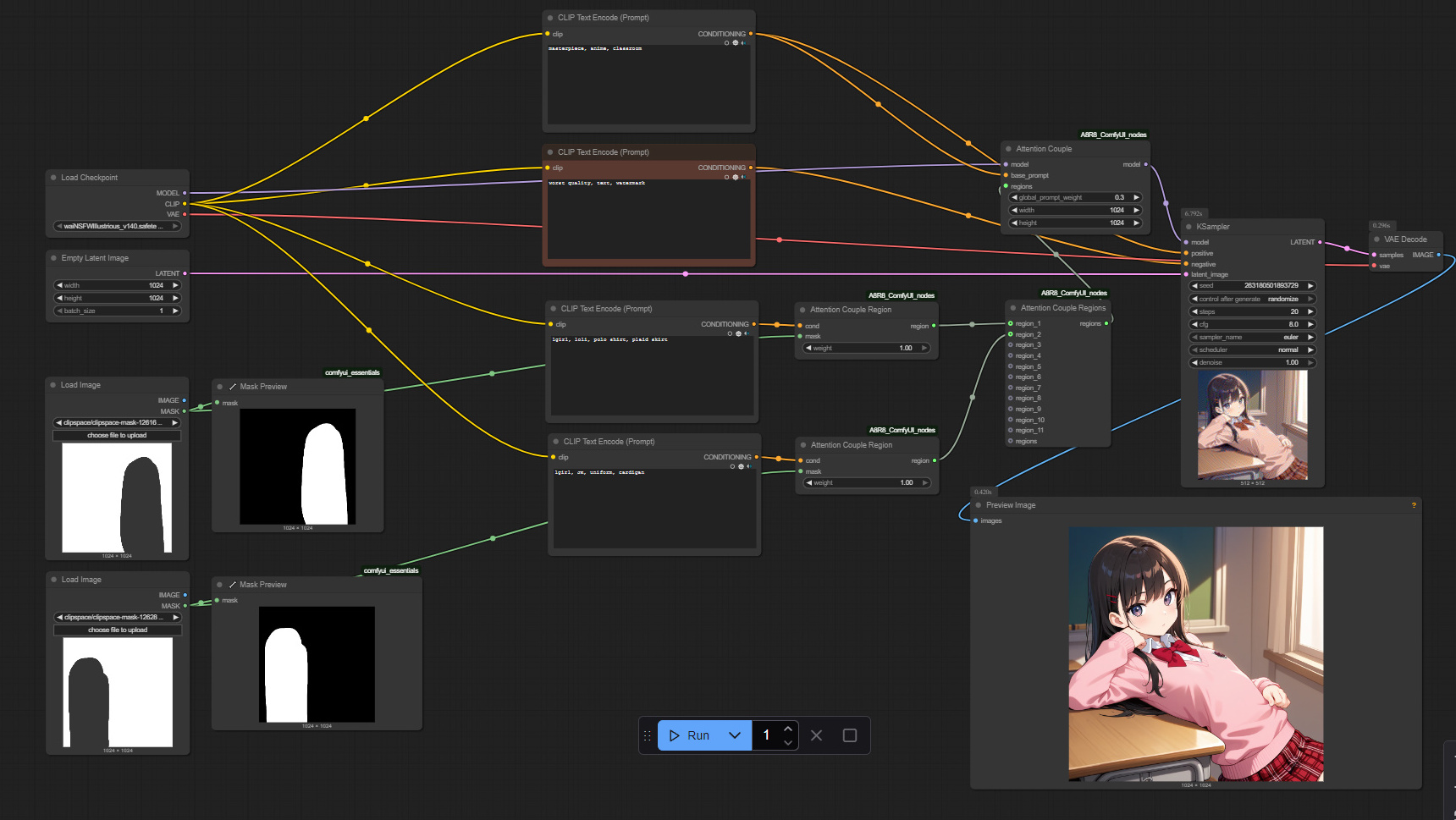Click right arrow to increase KSampler seed
Viewport: 1456px width, 820px height.
click(x=1310, y=286)
